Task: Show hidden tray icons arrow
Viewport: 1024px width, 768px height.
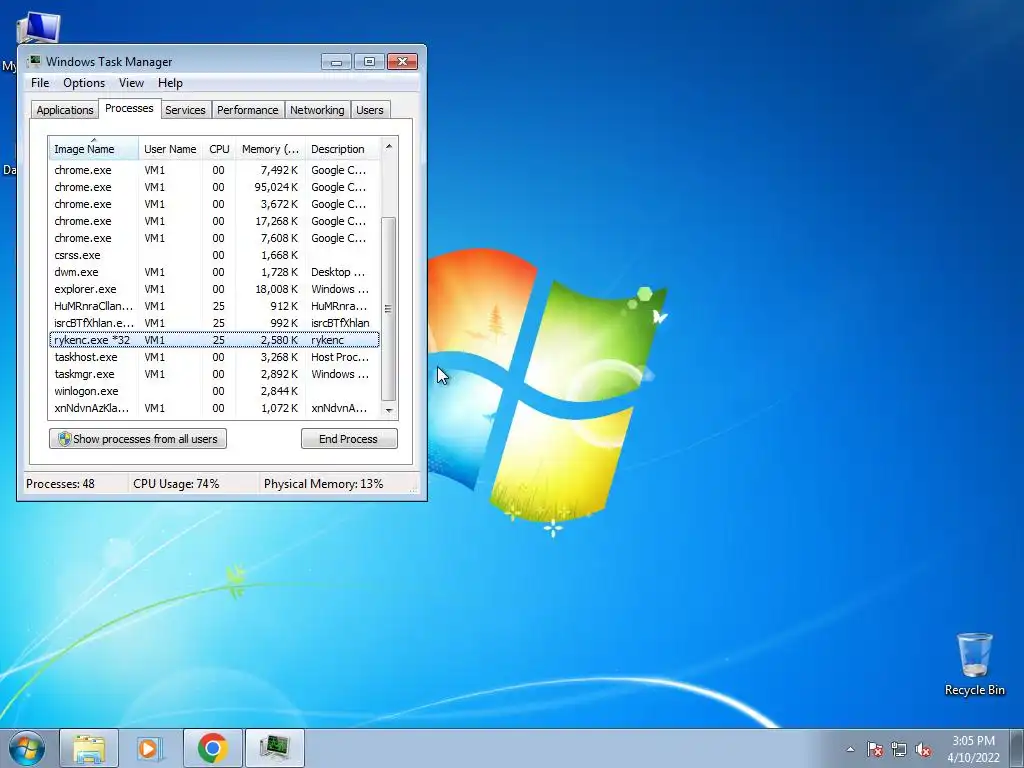Action: 850,749
